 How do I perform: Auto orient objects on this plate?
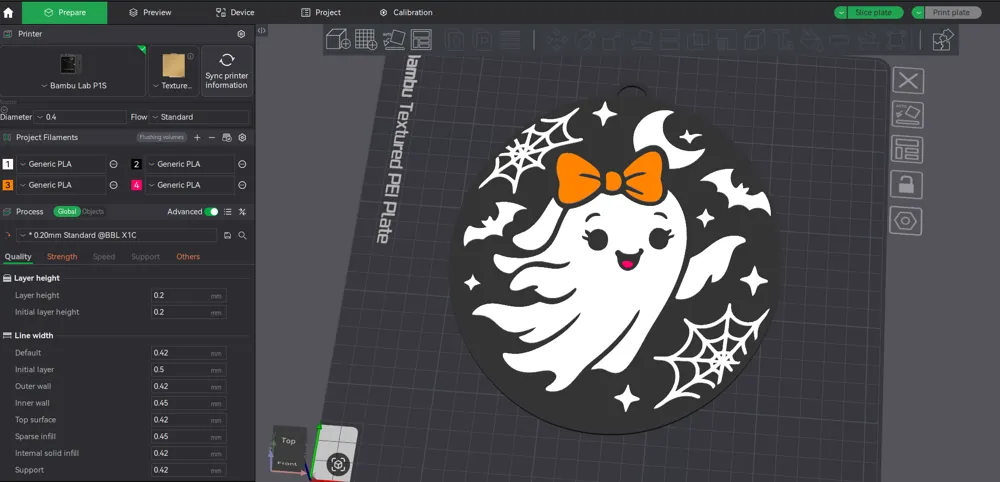pos(908,115)
